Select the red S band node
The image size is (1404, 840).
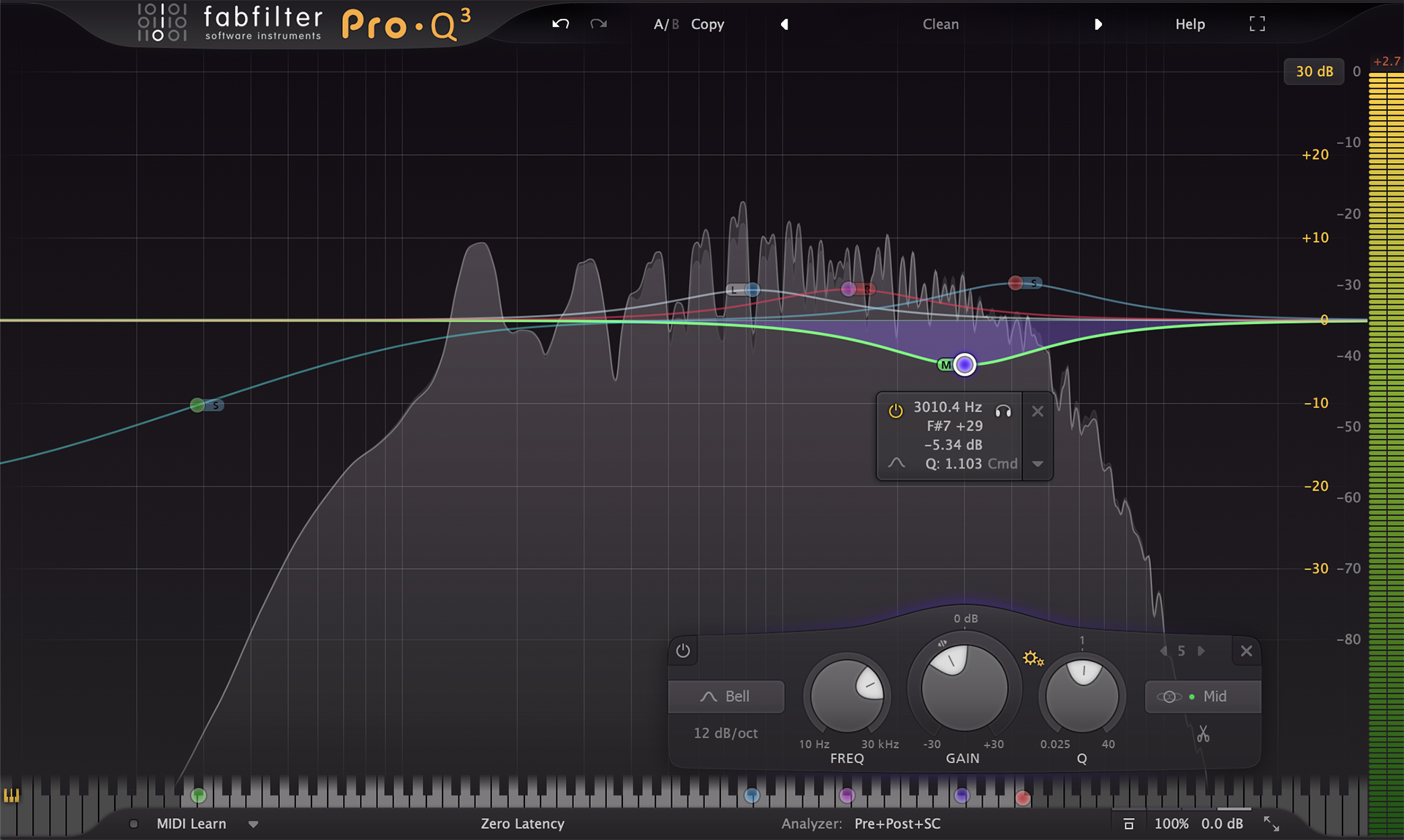[1016, 283]
